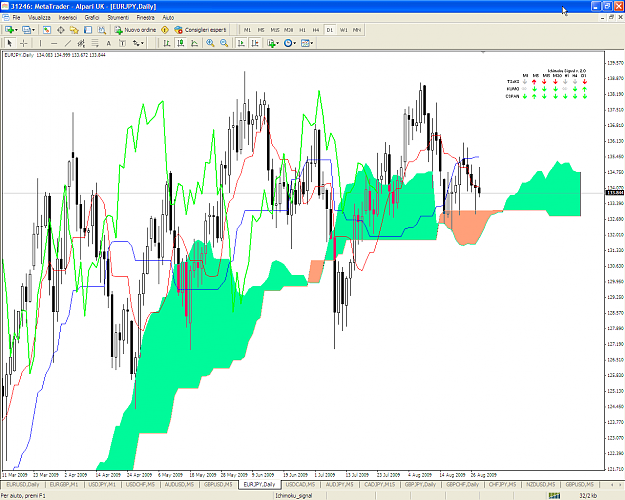
Task: Select MN monthly timeframe
Action: point(357,30)
